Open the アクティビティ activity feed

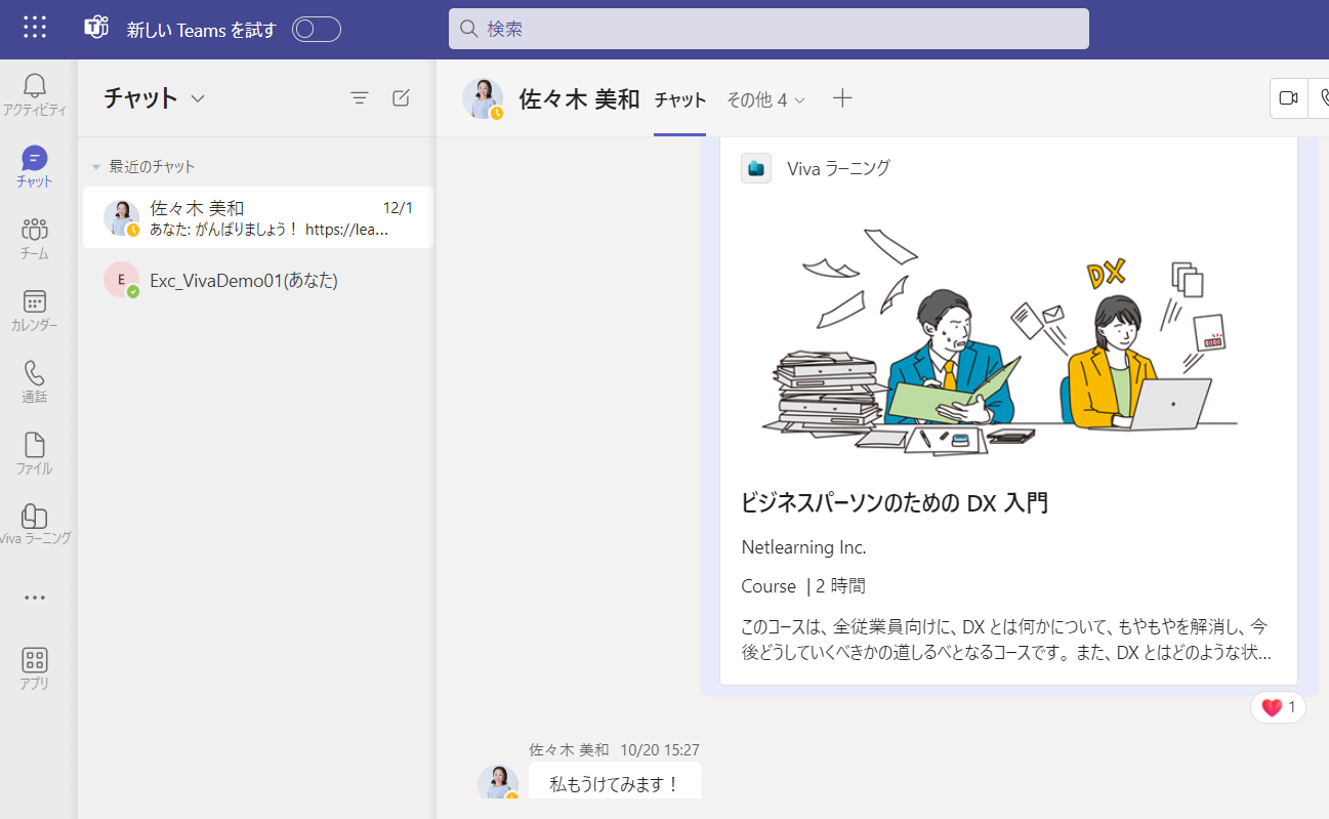(x=35, y=95)
